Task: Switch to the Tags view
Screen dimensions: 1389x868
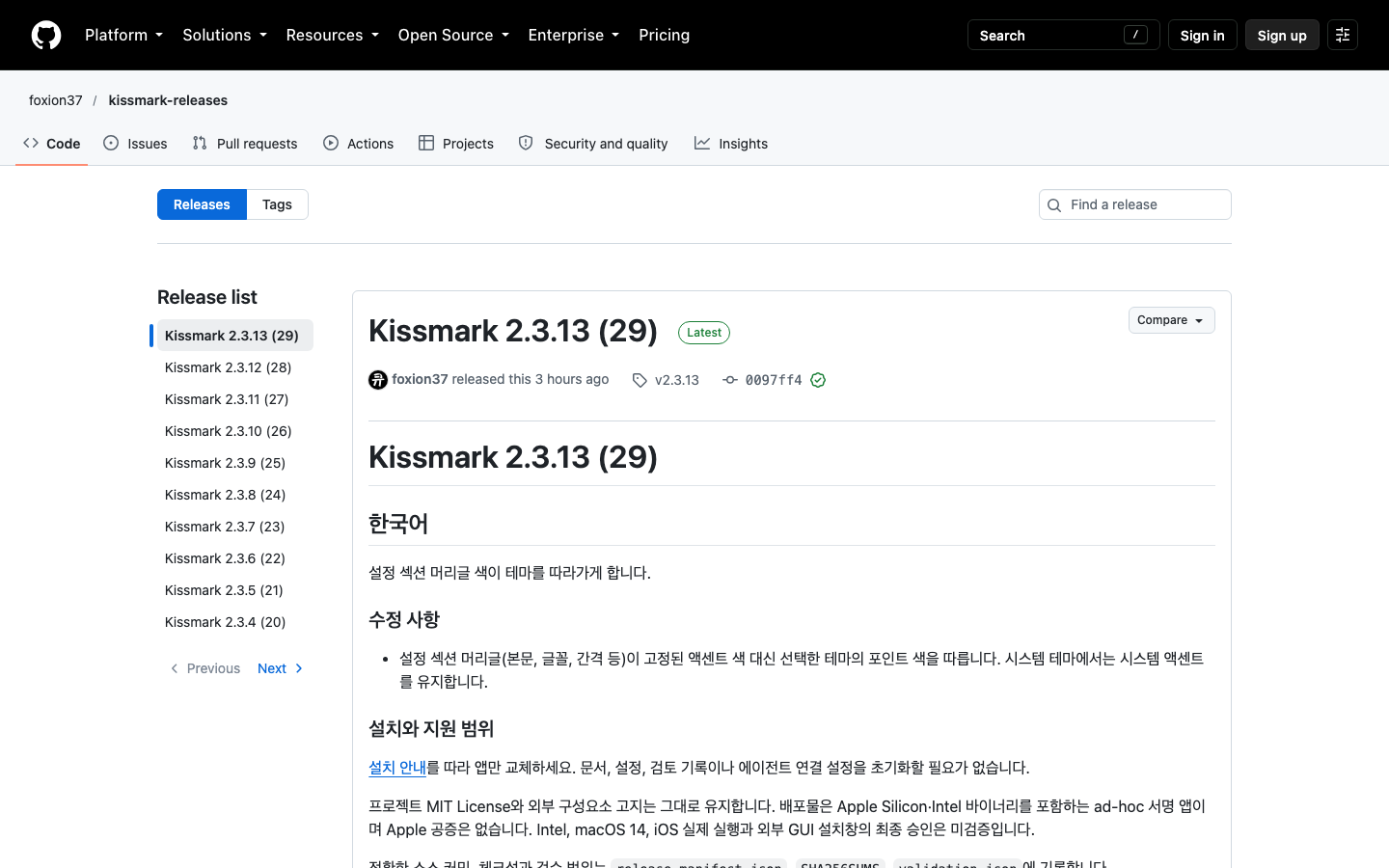Action: coord(277,204)
